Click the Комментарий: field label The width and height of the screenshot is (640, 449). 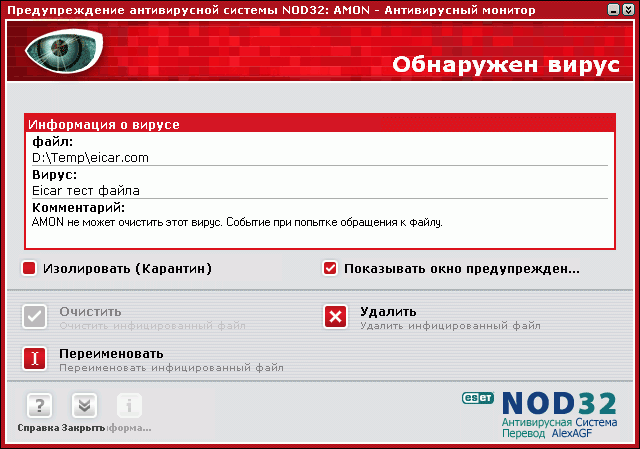coord(78,208)
